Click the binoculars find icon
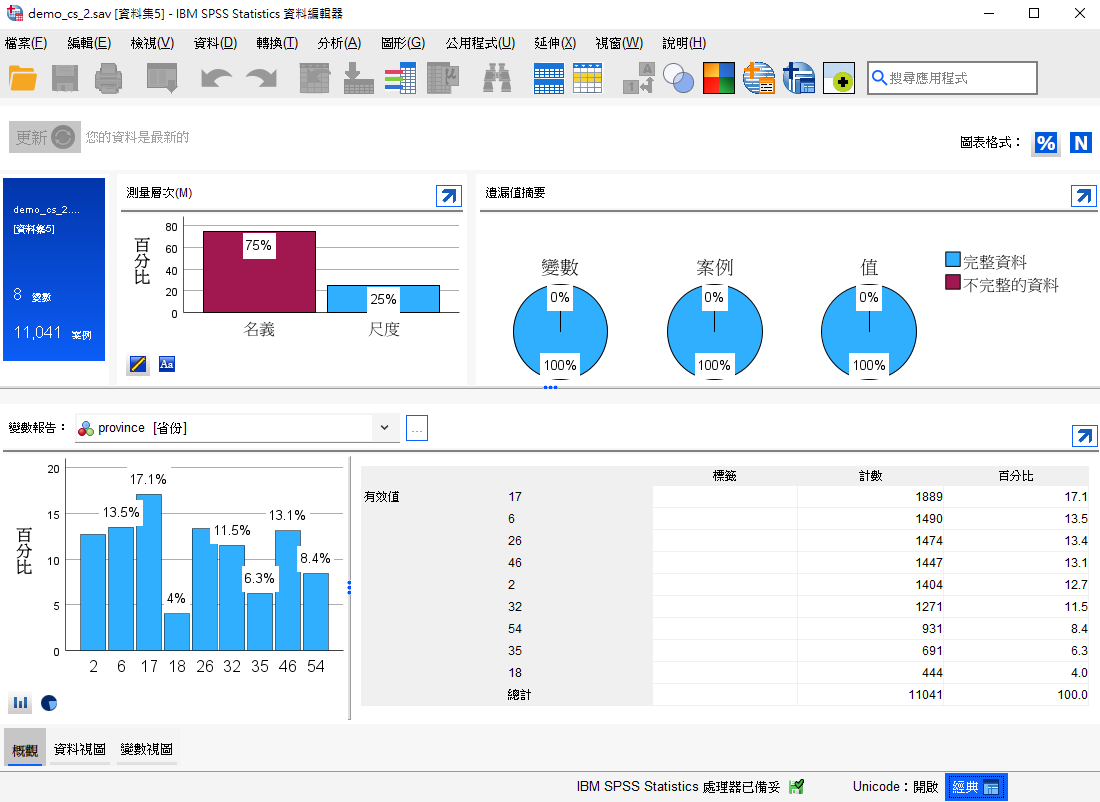The height and width of the screenshot is (802, 1100). (x=497, y=78)
